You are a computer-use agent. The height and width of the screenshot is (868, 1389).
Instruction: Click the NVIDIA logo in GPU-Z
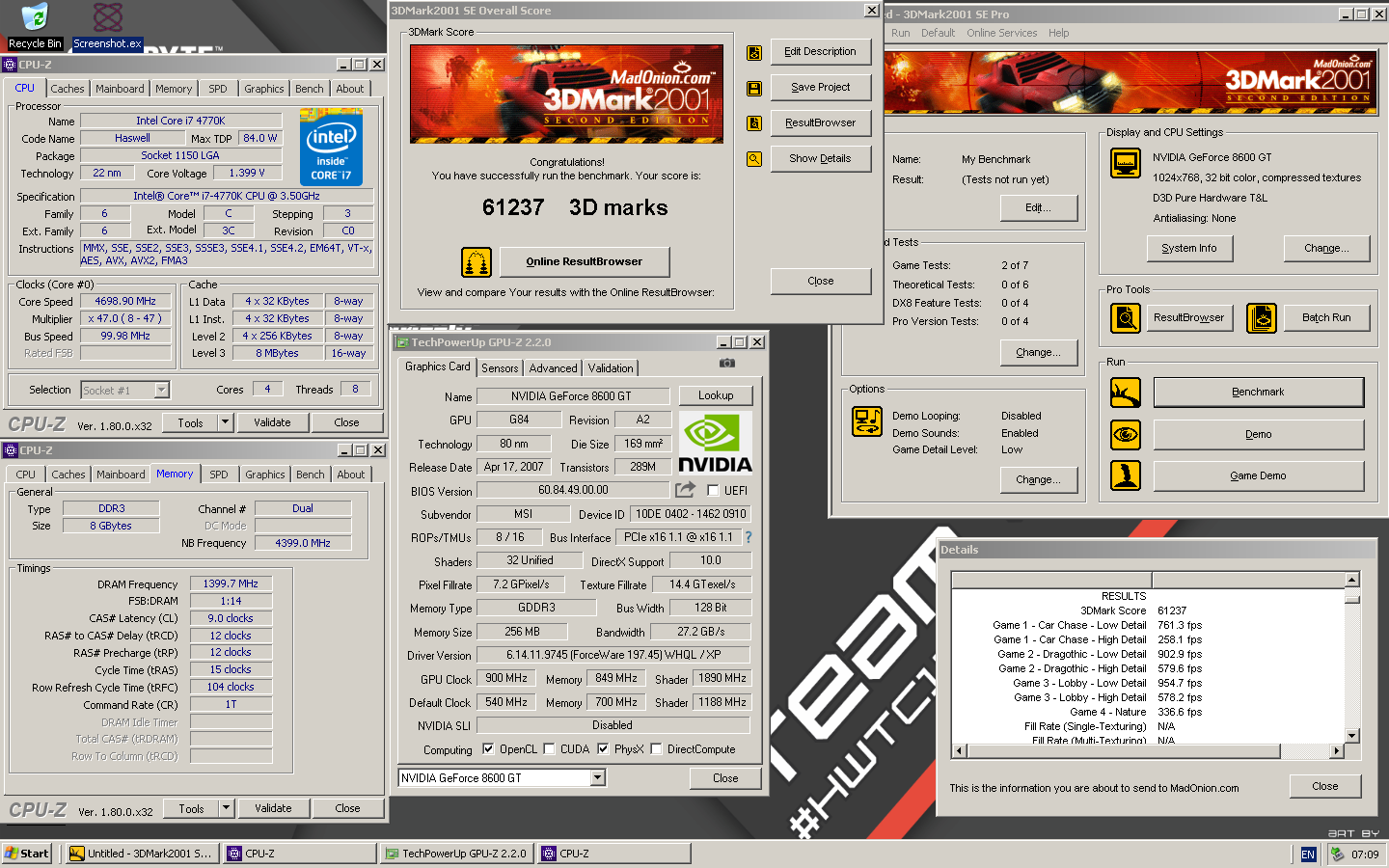pyautogui.click(x=715, y=444)
